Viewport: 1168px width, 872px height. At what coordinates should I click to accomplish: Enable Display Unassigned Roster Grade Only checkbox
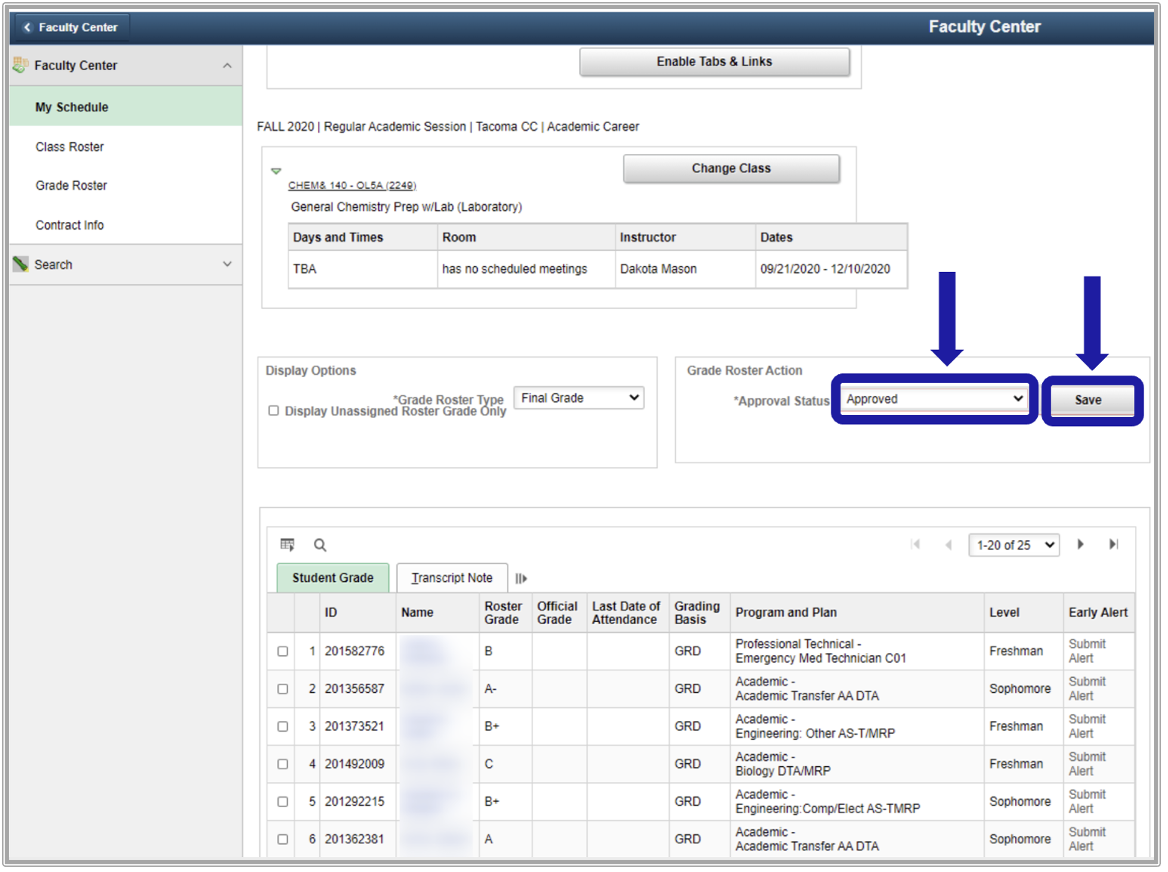tap(273, 411)
